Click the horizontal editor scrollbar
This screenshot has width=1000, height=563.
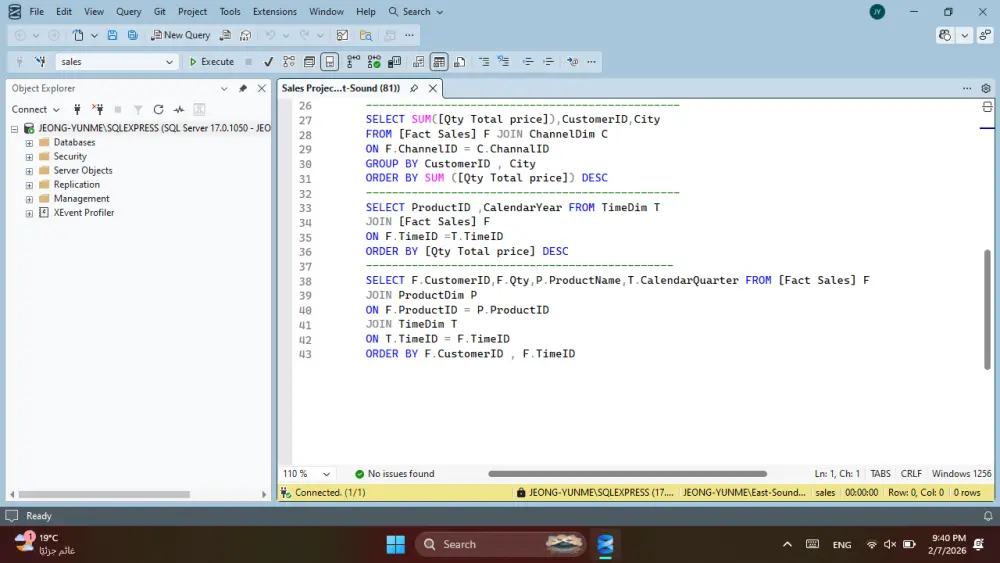pos(628,474)
